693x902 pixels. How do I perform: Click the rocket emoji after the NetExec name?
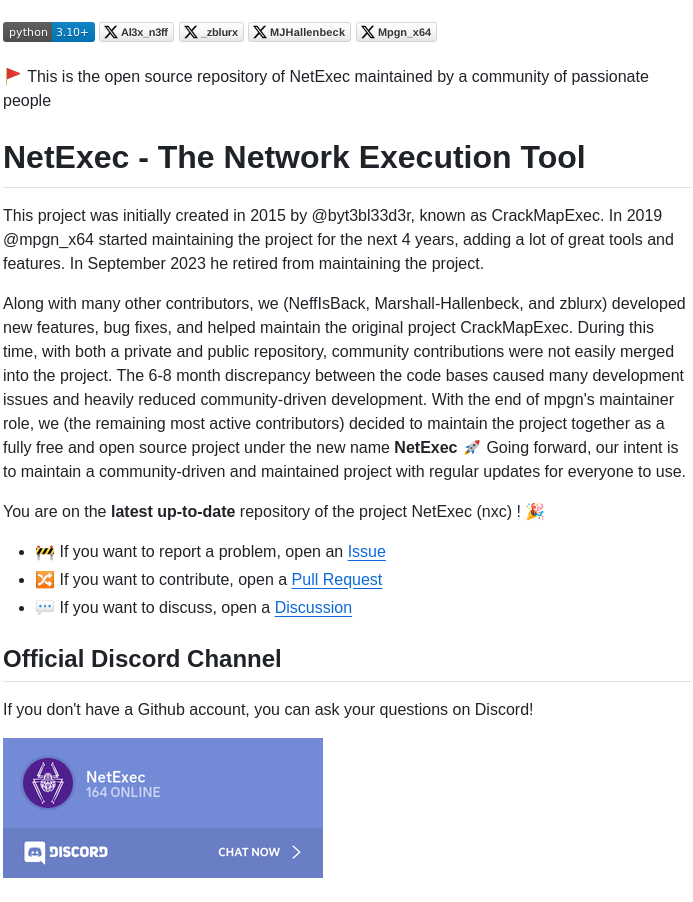click(x=470, y=447)
